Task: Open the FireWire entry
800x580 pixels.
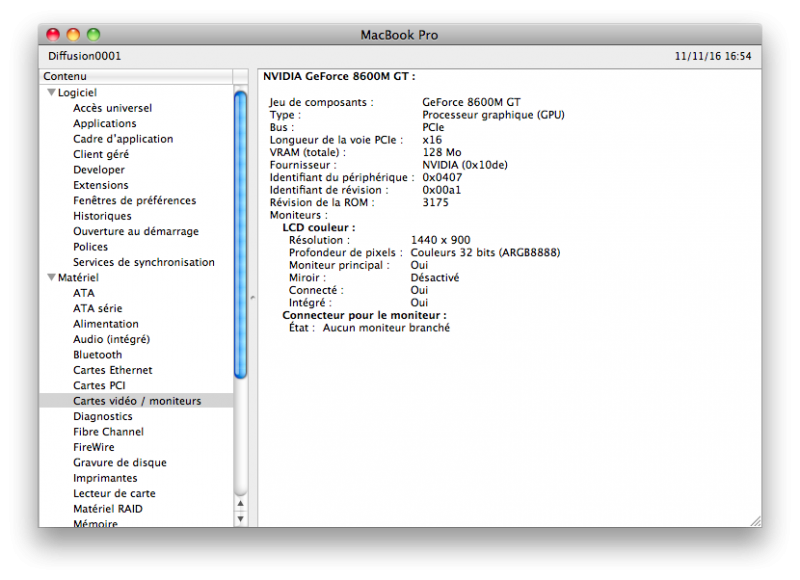Action: tap(93, 447)
